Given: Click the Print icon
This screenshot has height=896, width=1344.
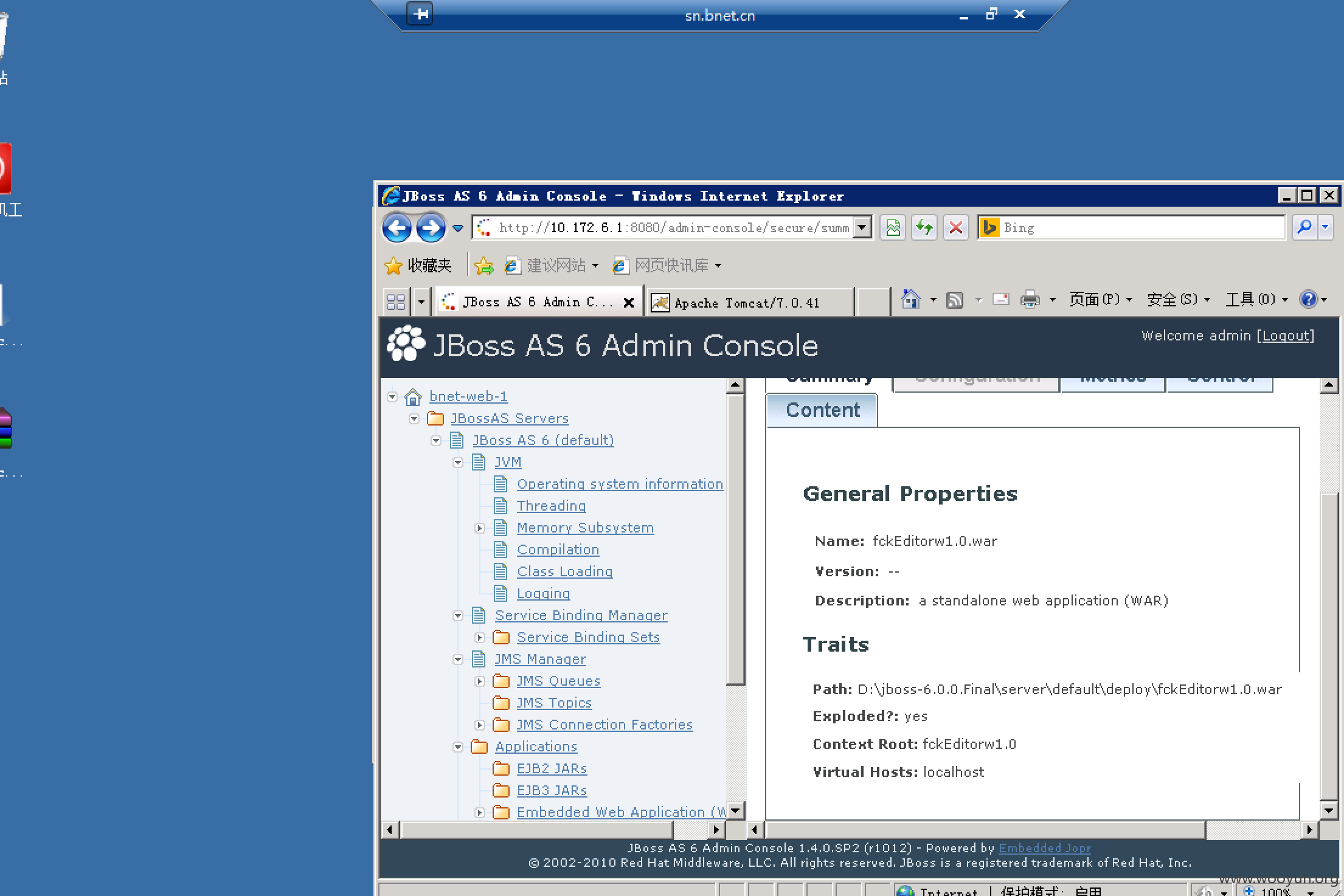Looking at the screenshot, I should [x=1030, y=300].
